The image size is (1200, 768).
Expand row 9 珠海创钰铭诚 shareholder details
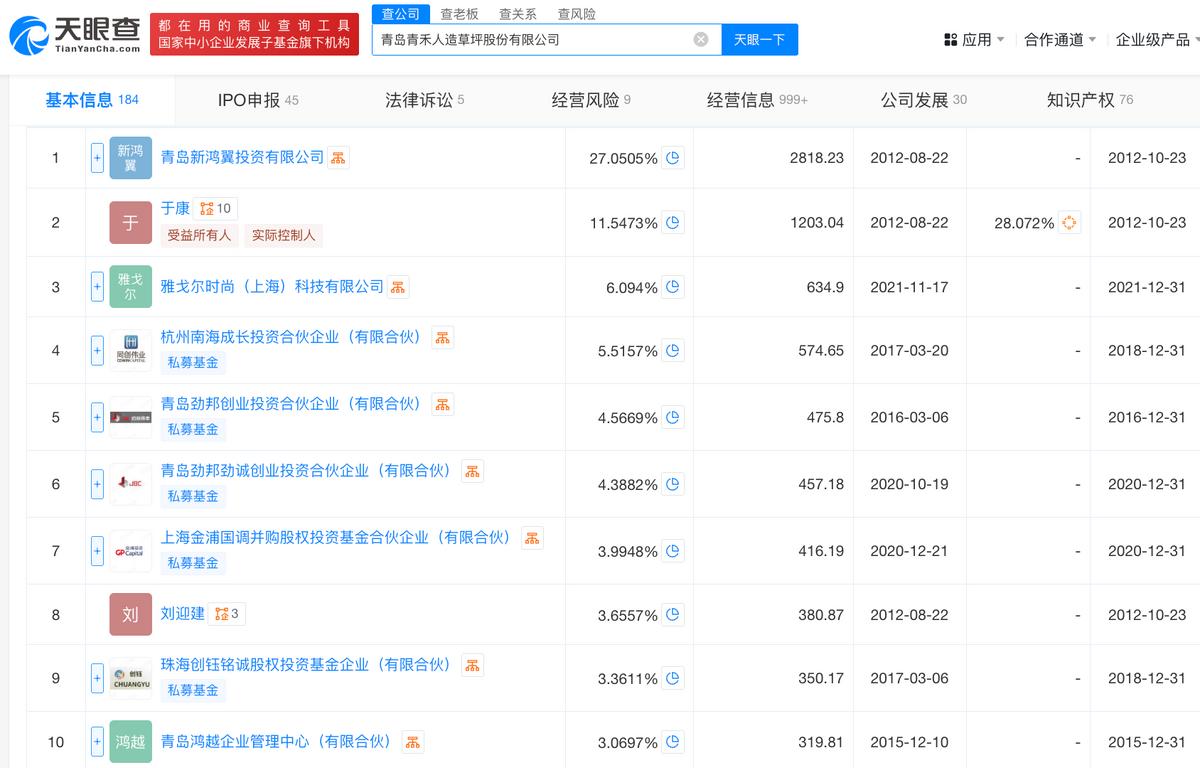[x=97, y=679]
